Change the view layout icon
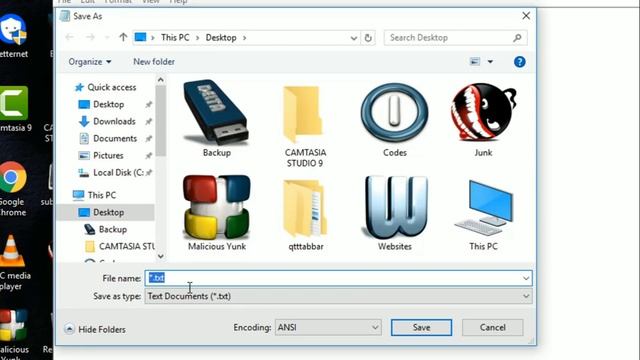640x360 pixels. [x=474, y=62]
